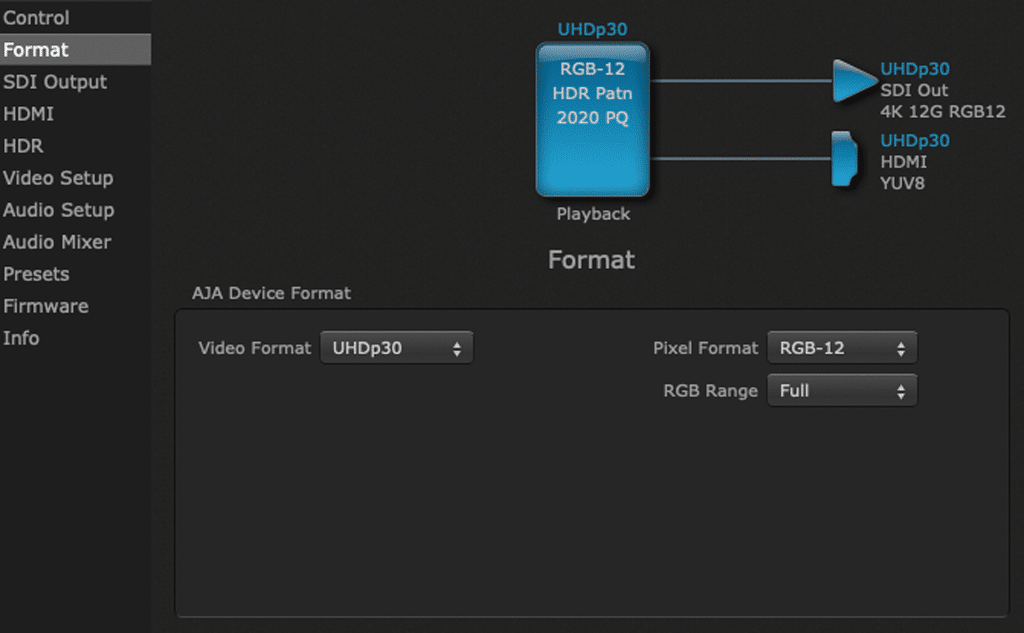Click the SDI Out triangle icon

(852, 80)
